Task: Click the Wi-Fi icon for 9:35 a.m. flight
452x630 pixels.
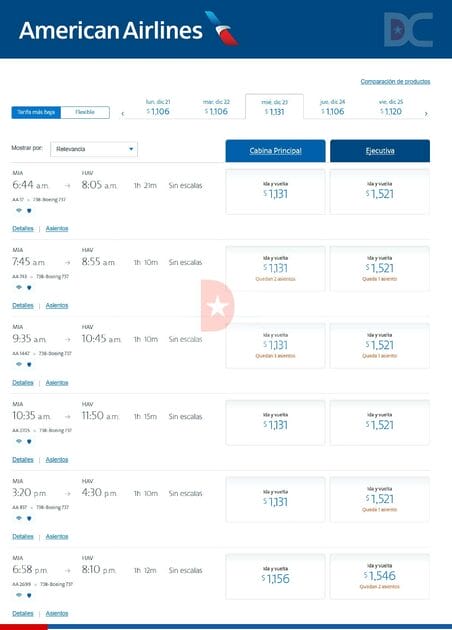Action: (19, 364)
